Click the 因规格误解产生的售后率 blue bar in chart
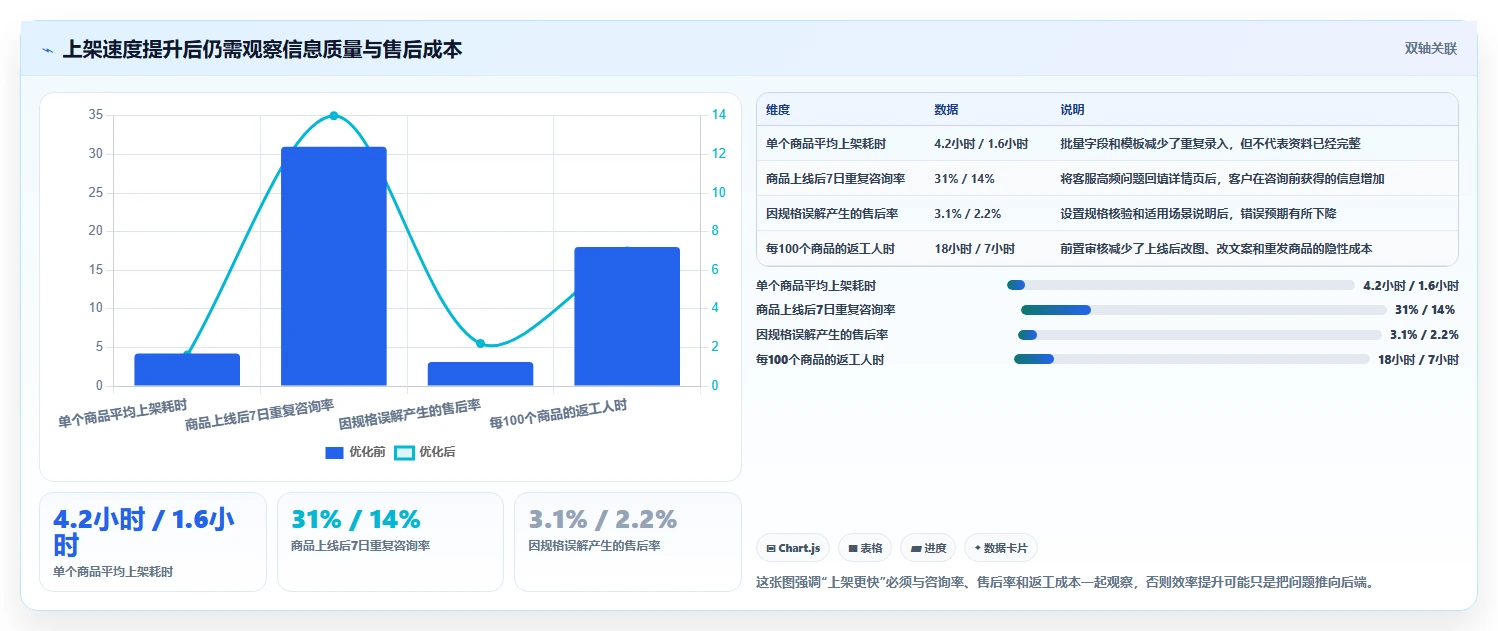 (480, 374)
